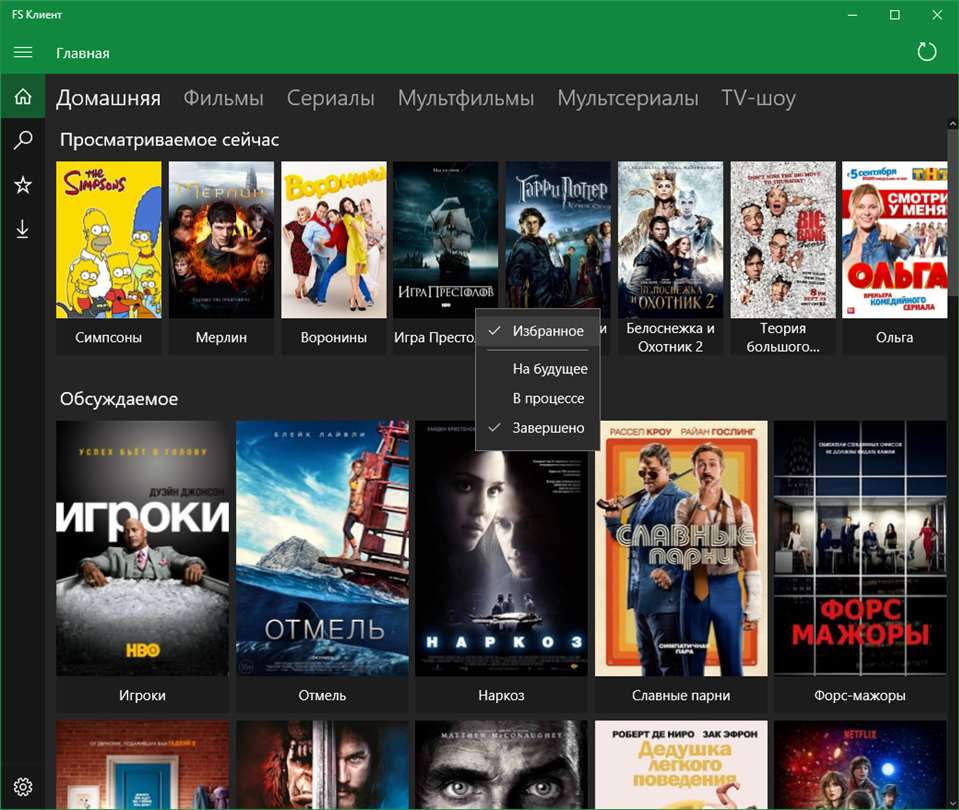Screen dimensions: 959x810
Task: Toggle Завершено in context menu
Action: click(538, 428)
